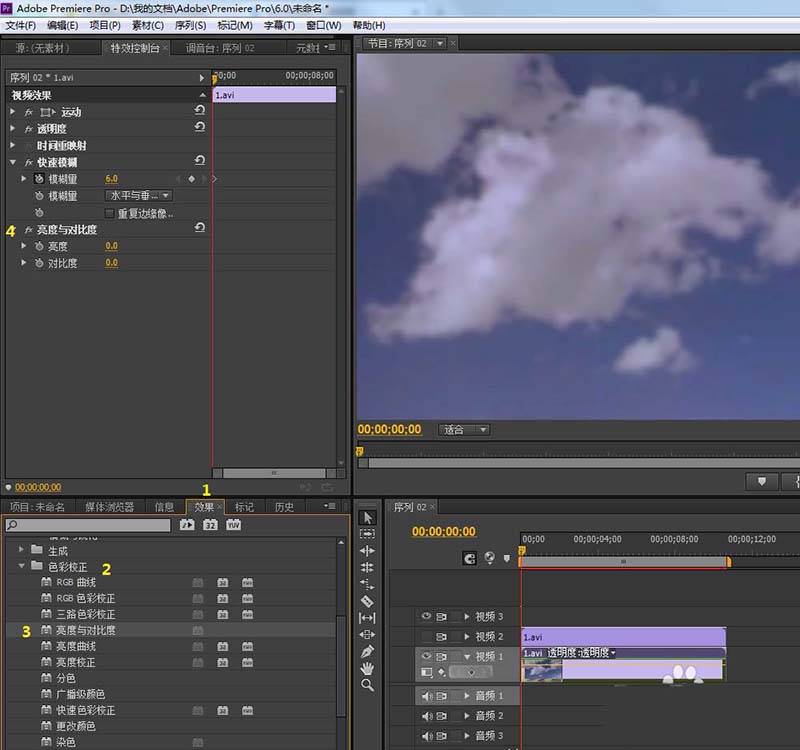
Task: Open the 适合 zoom level dropdown
Action: pos(464,430)
